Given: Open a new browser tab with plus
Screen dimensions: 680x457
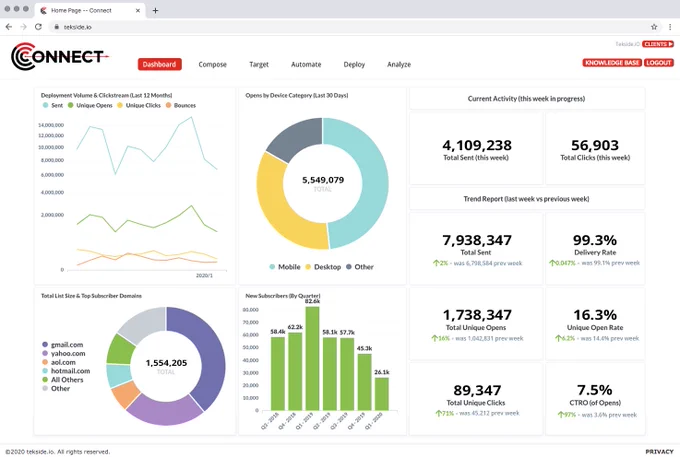Looking at the screenshot, I should click(155, 10).
